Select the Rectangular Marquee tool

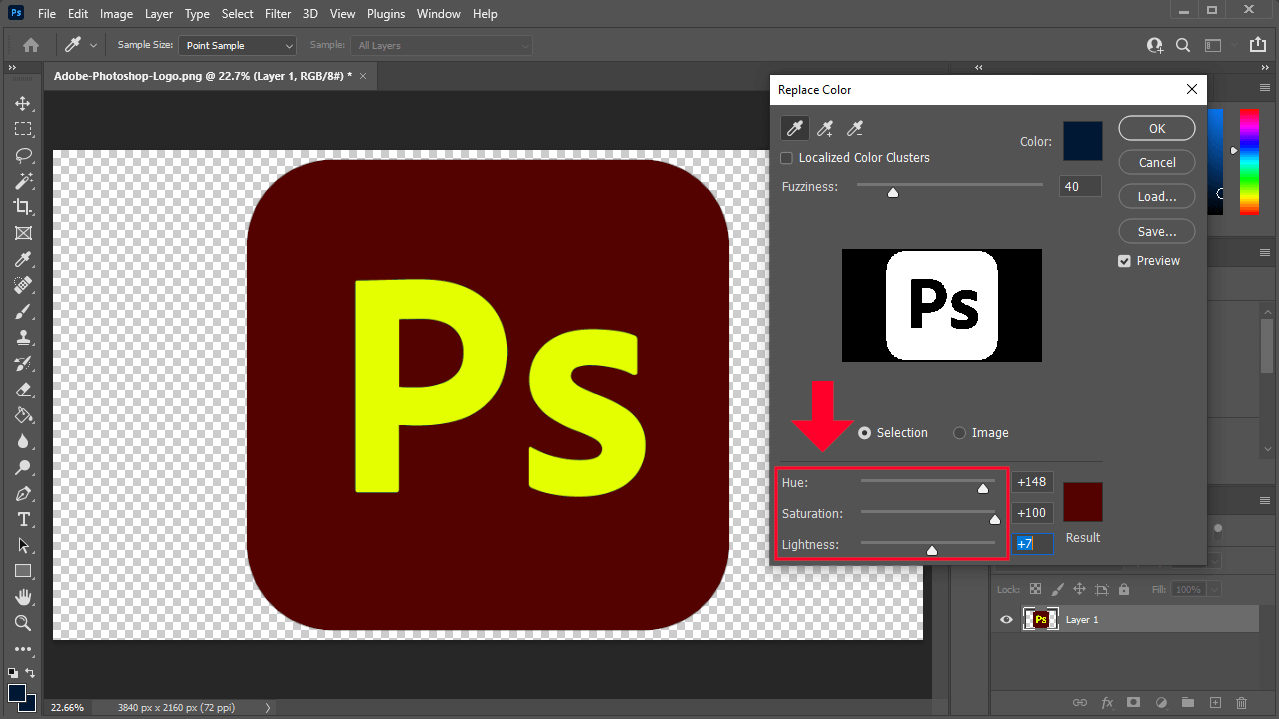point(23,129)
